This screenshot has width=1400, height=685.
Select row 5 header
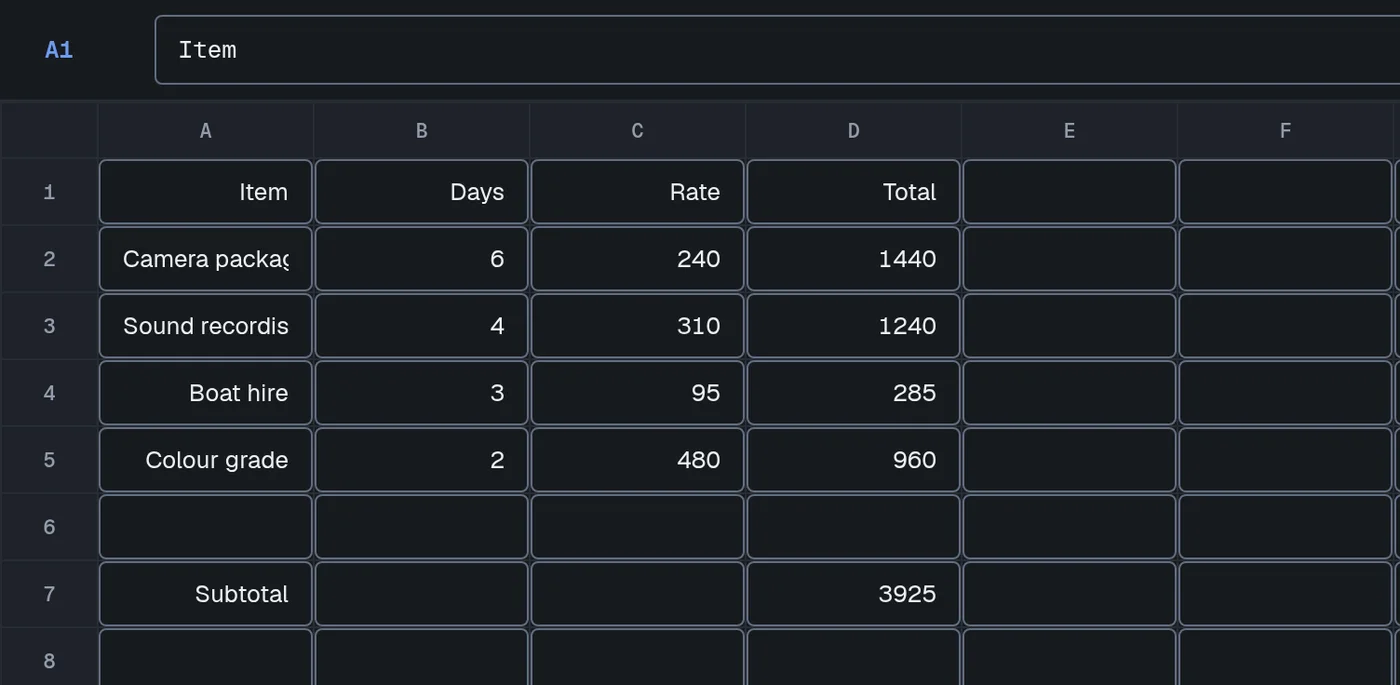49,460
